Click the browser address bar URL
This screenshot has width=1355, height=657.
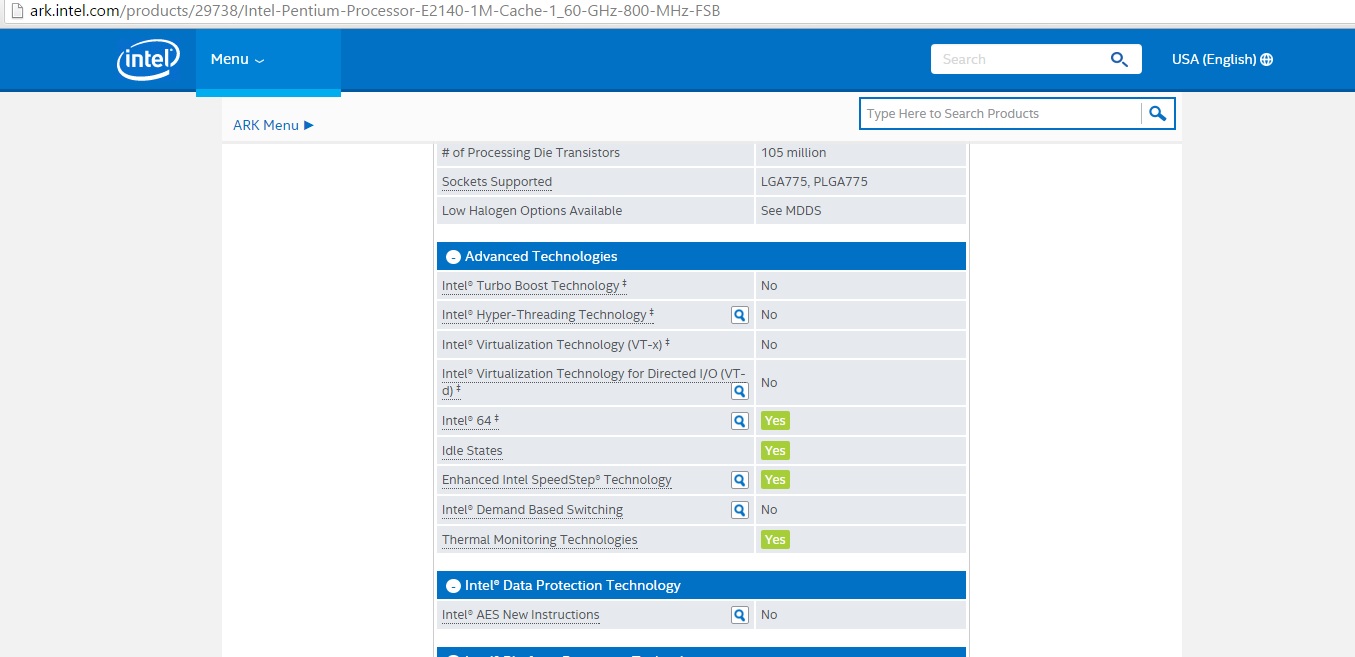click(x=375, y=12)
